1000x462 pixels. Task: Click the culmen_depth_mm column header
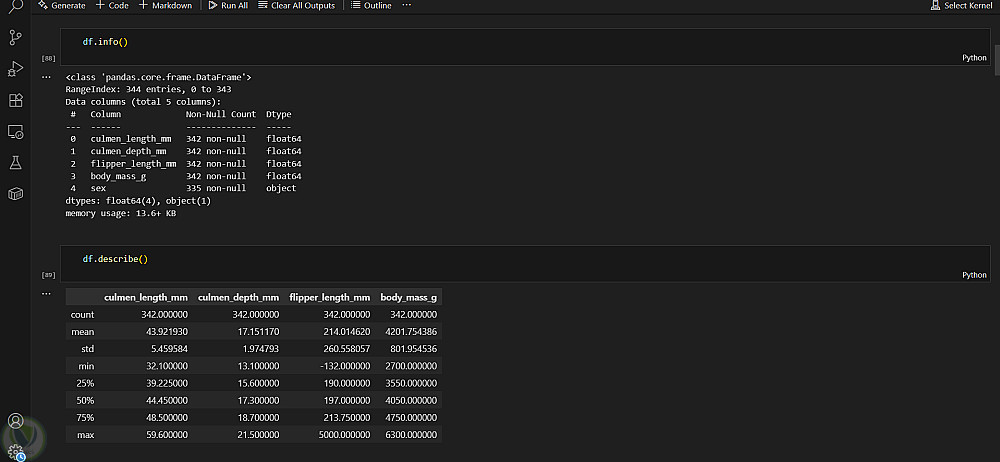tap(239, 297)
